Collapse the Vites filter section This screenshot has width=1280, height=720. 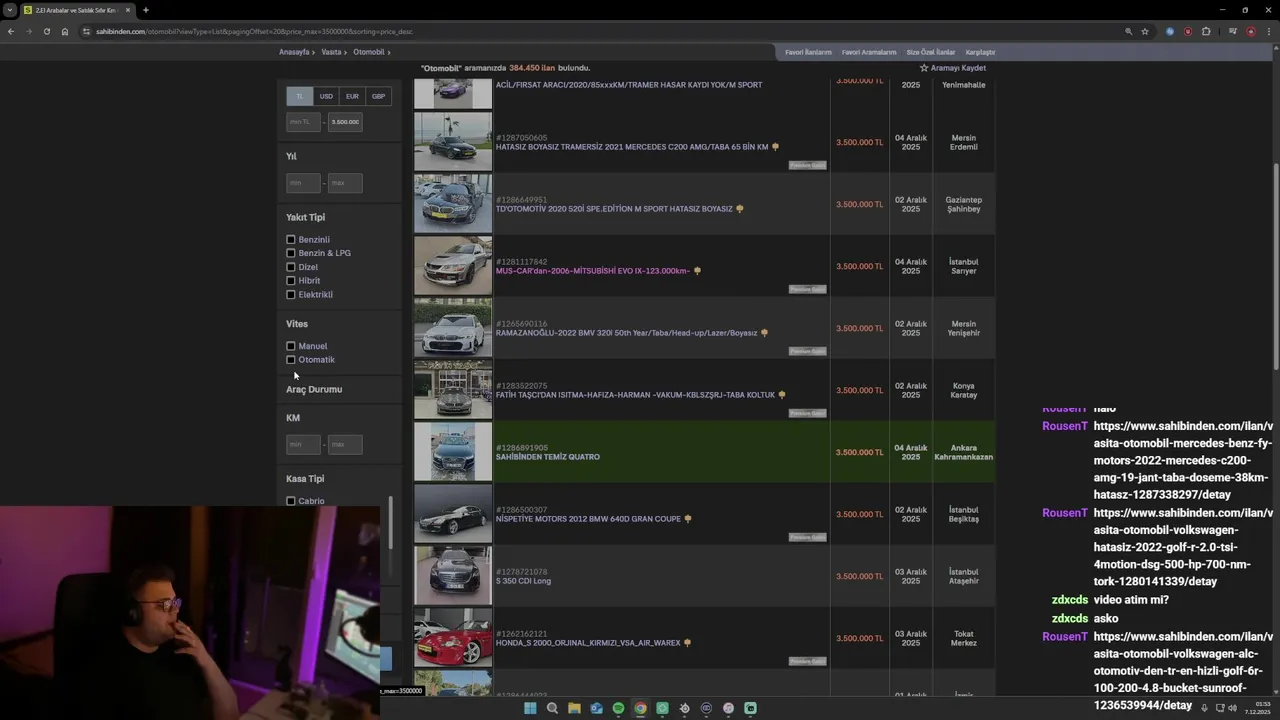pos(297,324)
